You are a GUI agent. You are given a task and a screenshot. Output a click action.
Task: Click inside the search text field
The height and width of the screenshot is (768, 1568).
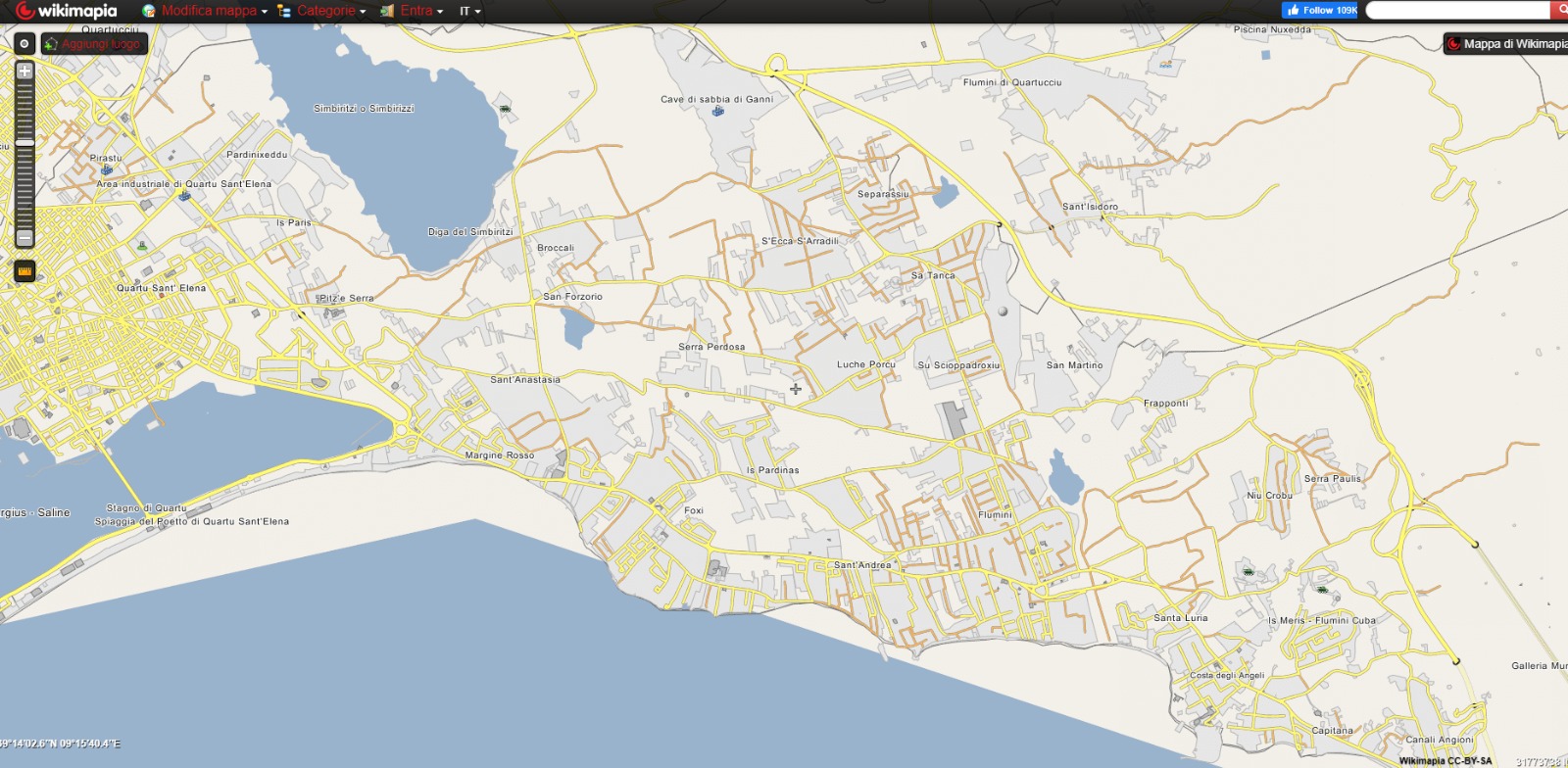point(1457,10)
